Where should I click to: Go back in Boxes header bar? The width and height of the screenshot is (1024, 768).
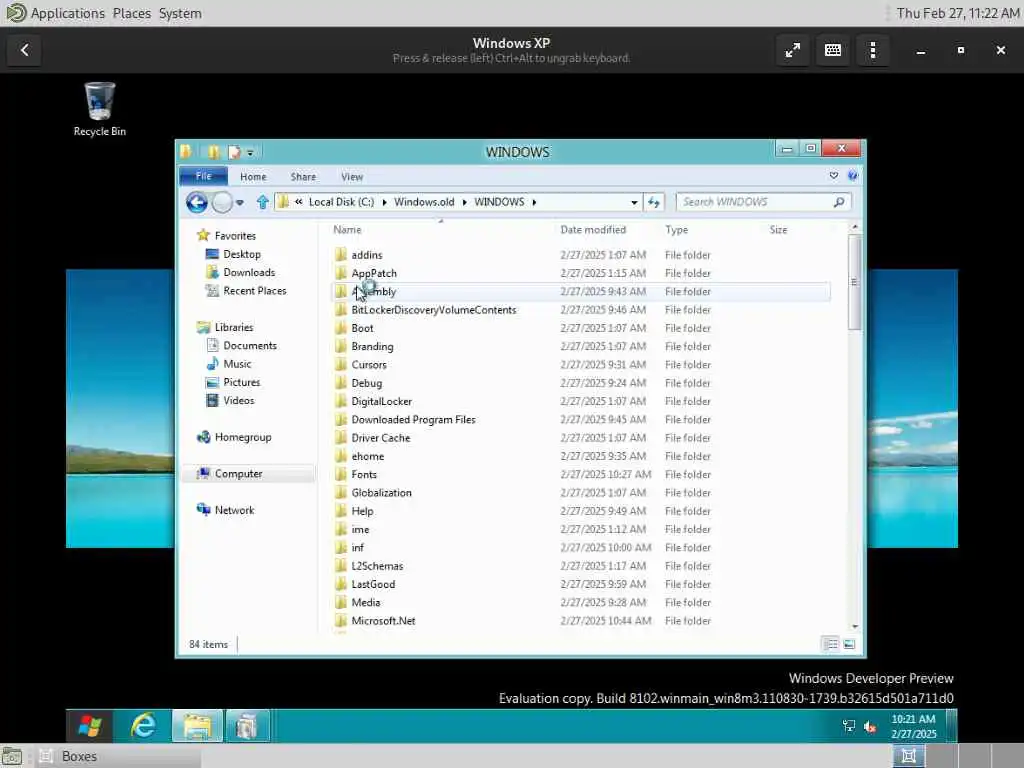click(25, 50)
